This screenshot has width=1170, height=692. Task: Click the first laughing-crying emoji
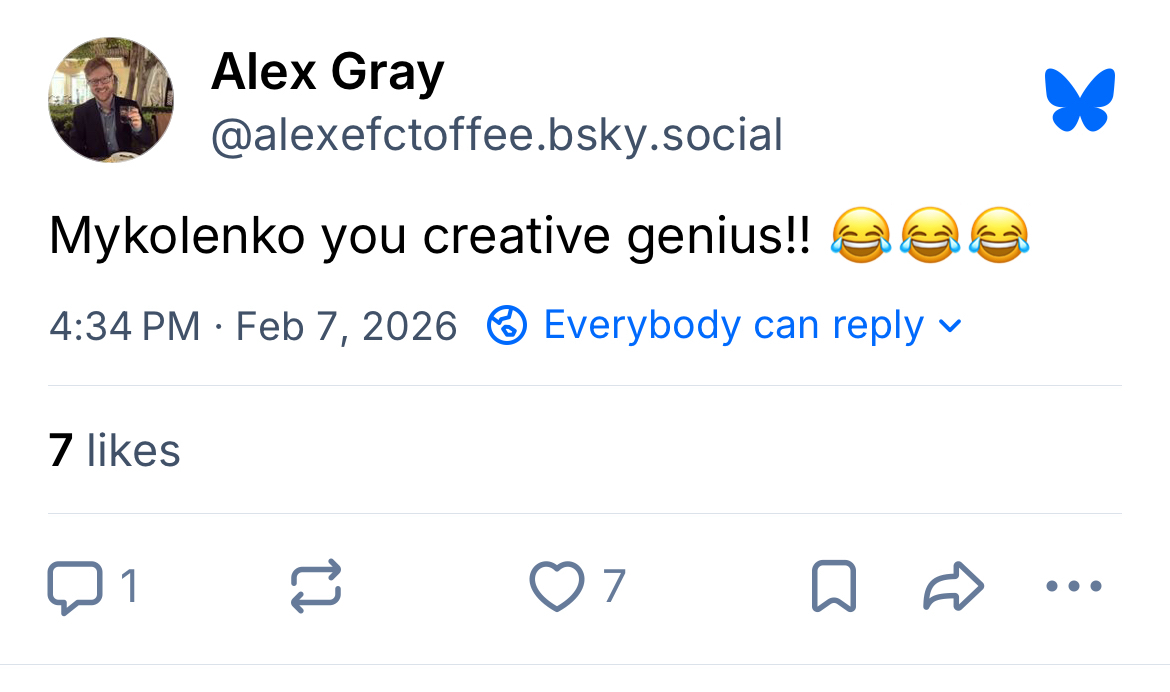click(x=860, y=237)
